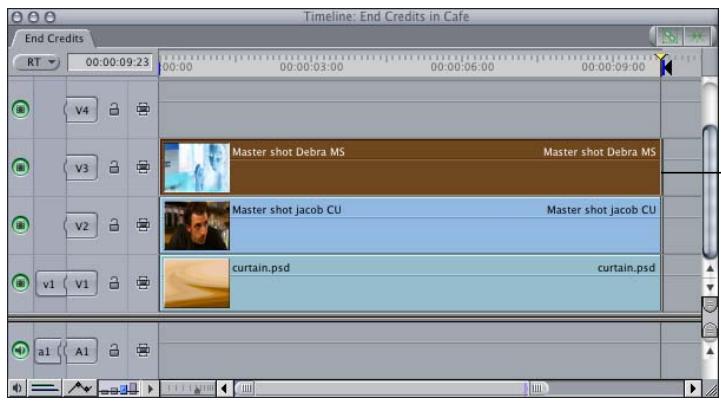Viewport: 721px width, 401px height.
Task: Click the window resize corner handle
Action: coord(710,390)
